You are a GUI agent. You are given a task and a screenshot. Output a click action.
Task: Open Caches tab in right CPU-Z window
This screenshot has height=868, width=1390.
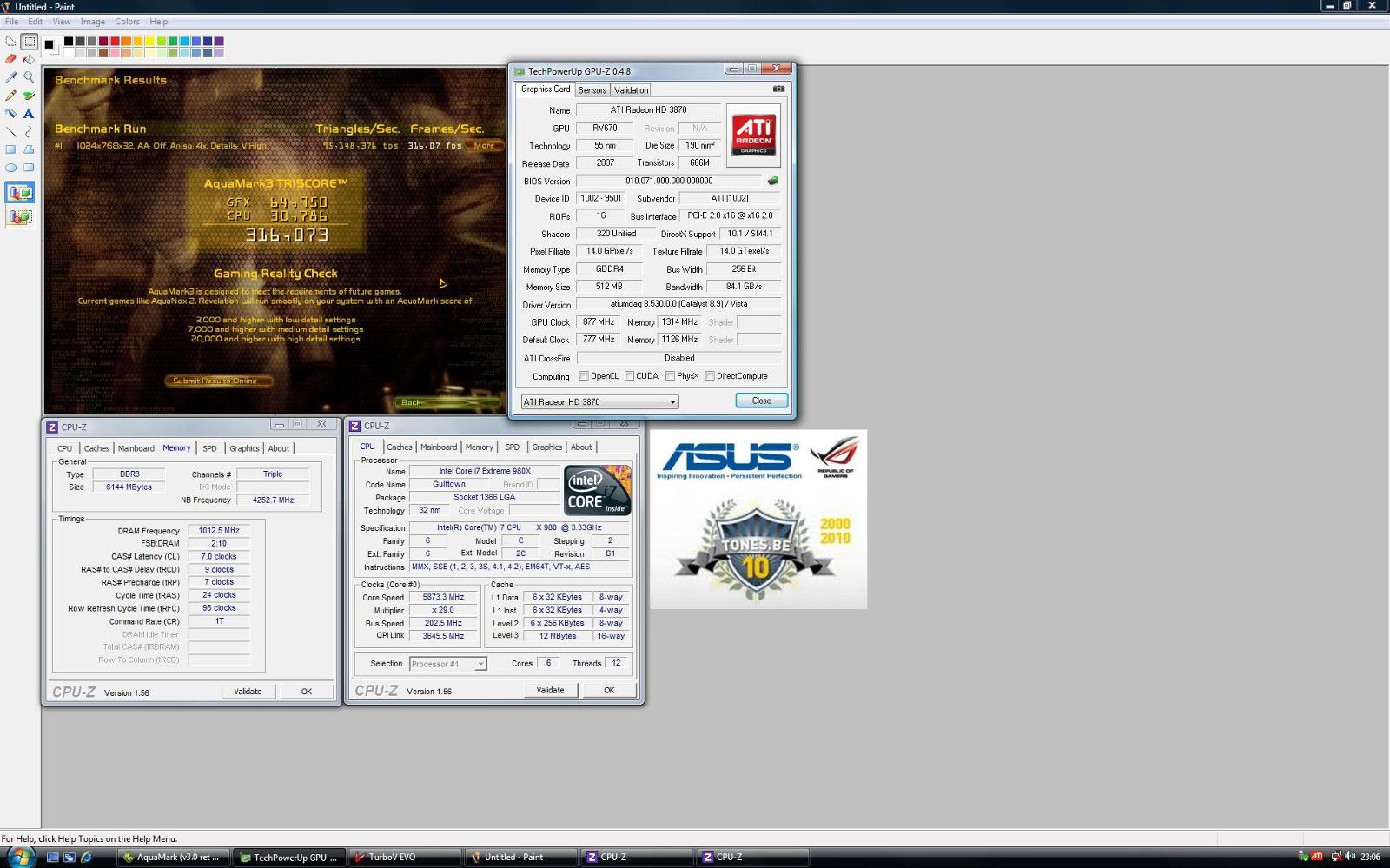coord(400,447)
